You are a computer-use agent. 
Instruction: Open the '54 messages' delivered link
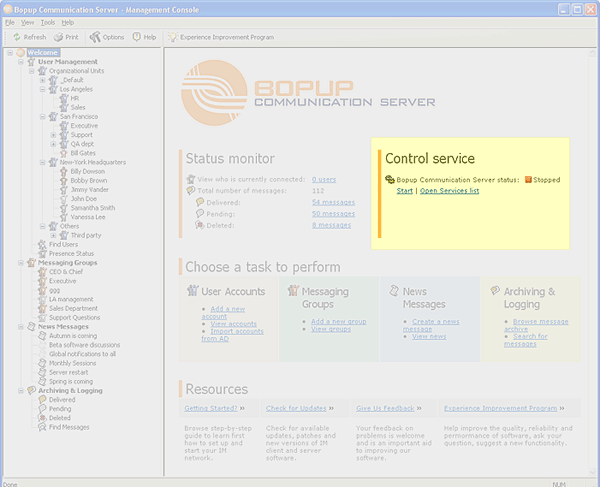(x=333, y=201)
